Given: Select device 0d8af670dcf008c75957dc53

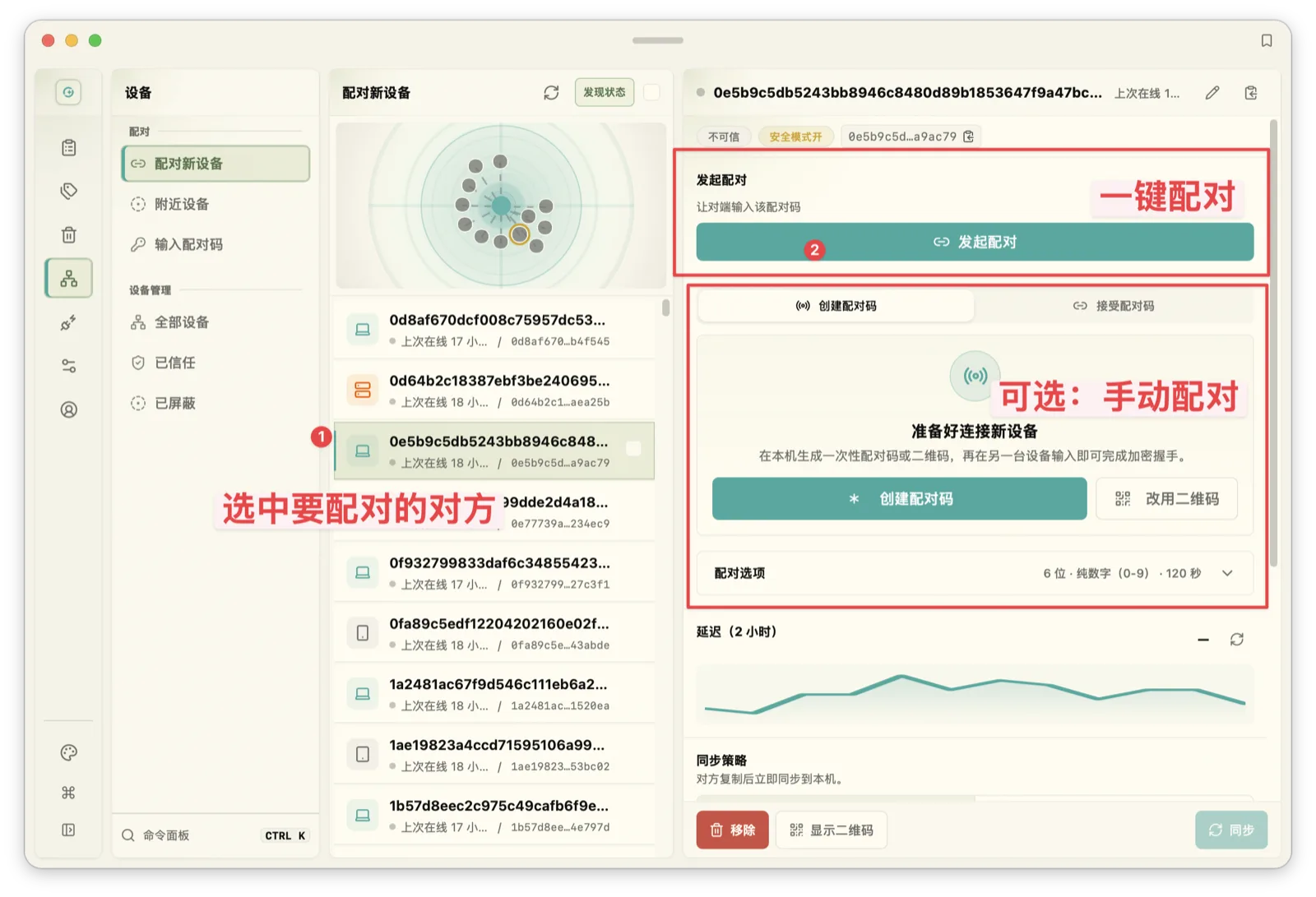Looking at the screenshot, I should (x=494, y=329).
